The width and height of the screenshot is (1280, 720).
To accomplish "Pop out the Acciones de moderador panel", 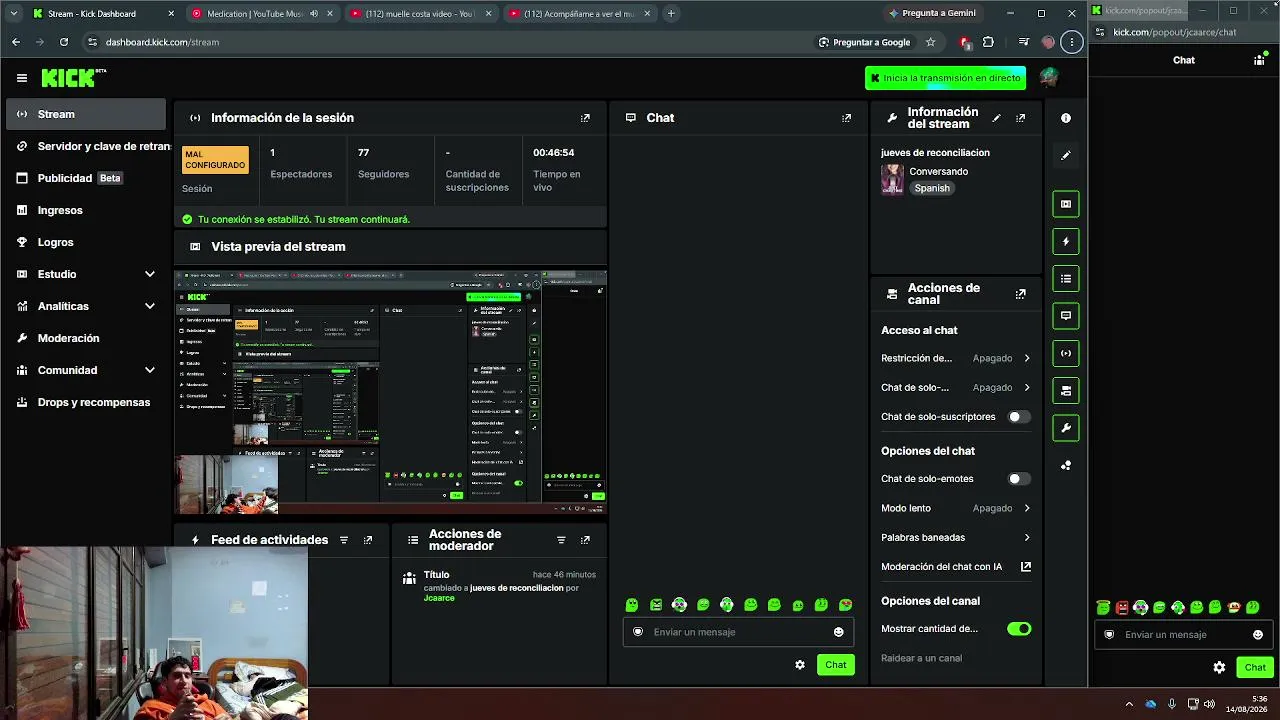I will pyautogui.click(x=585, y=540).
